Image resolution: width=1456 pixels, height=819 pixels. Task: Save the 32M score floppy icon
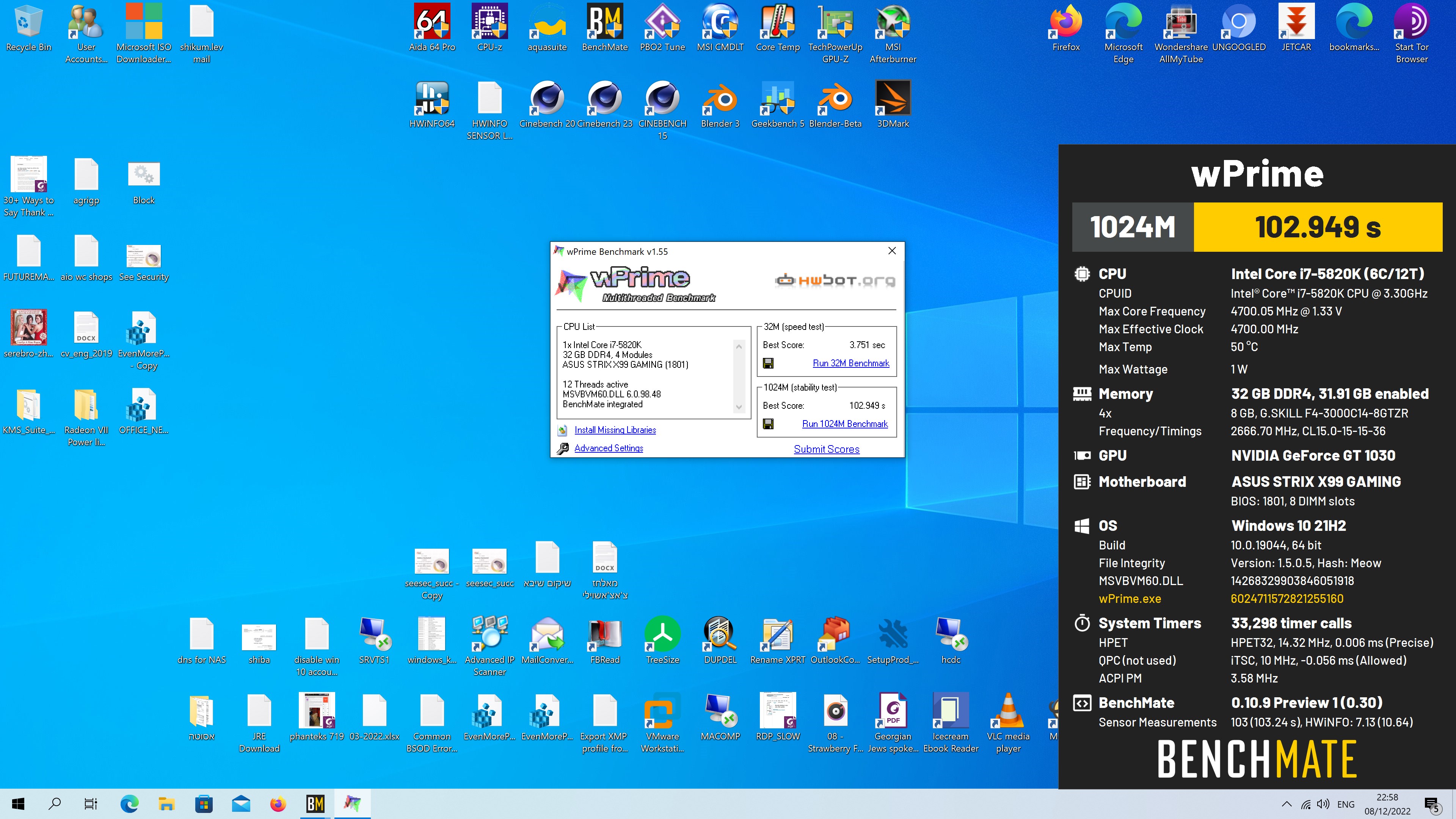coord(768,363)
